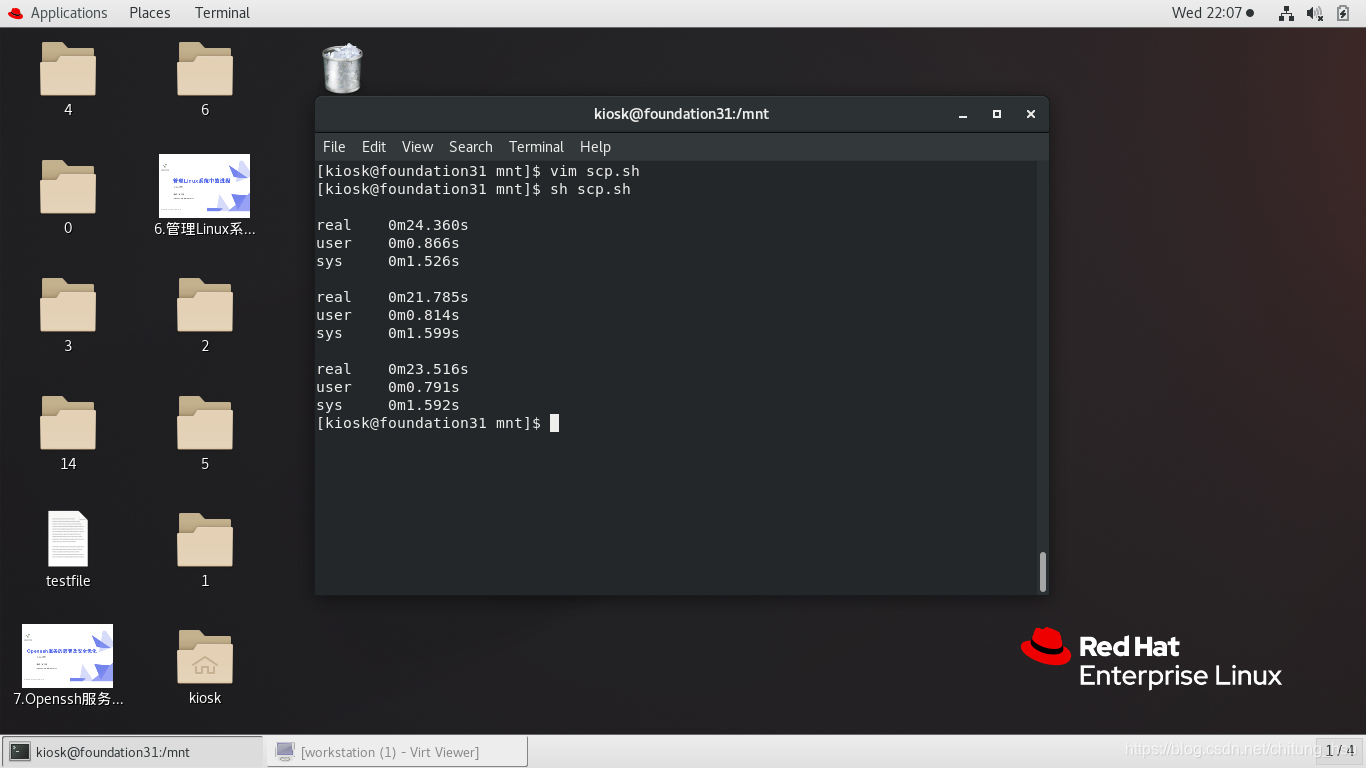Select desktop folder labeled 0

coord(68,187)
